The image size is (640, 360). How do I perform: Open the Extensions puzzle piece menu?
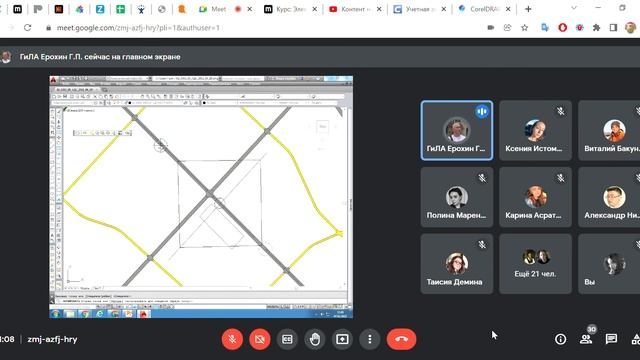(x=596, y=28)
